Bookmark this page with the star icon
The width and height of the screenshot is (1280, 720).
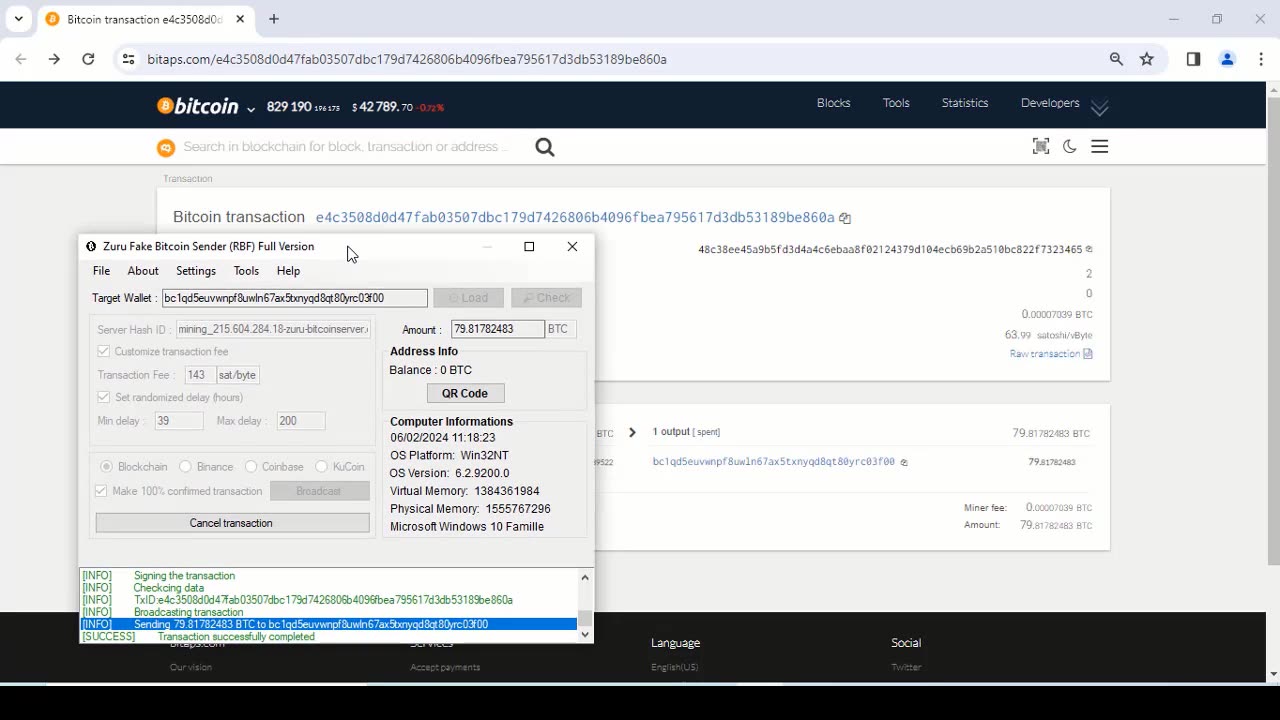coord(1147,59)
